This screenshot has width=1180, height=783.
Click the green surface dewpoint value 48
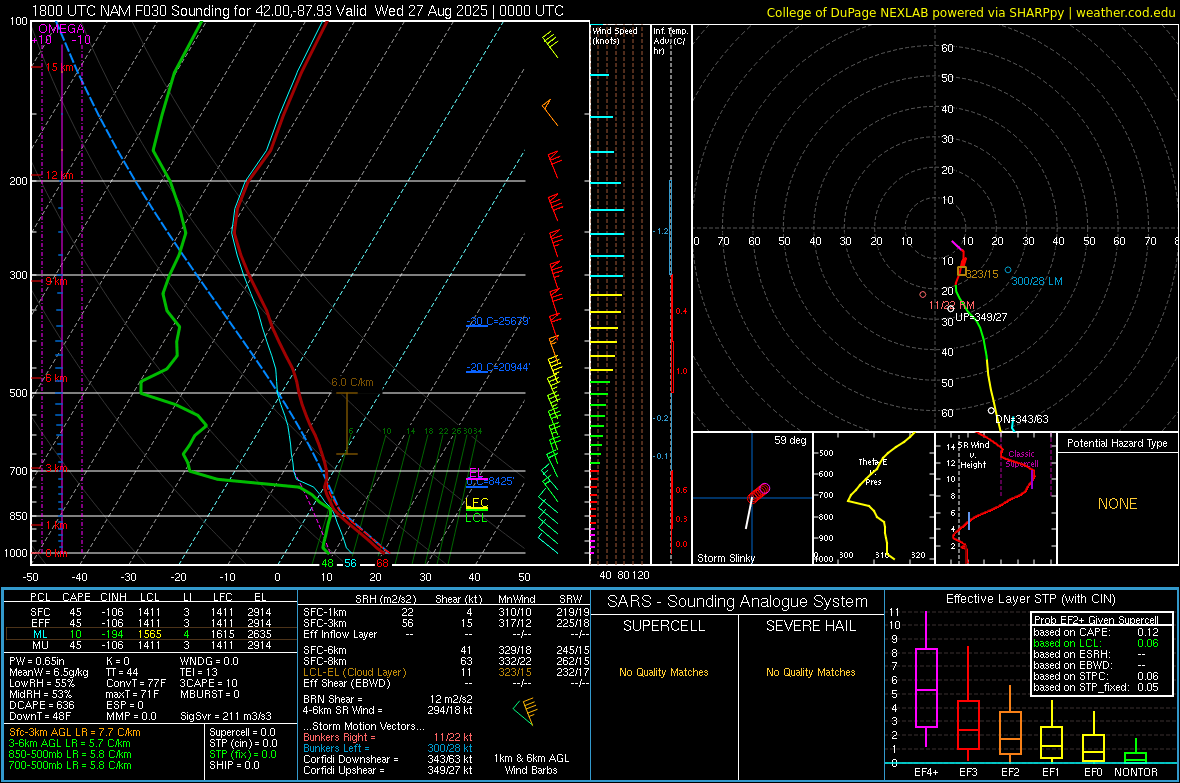click(327, 563)
